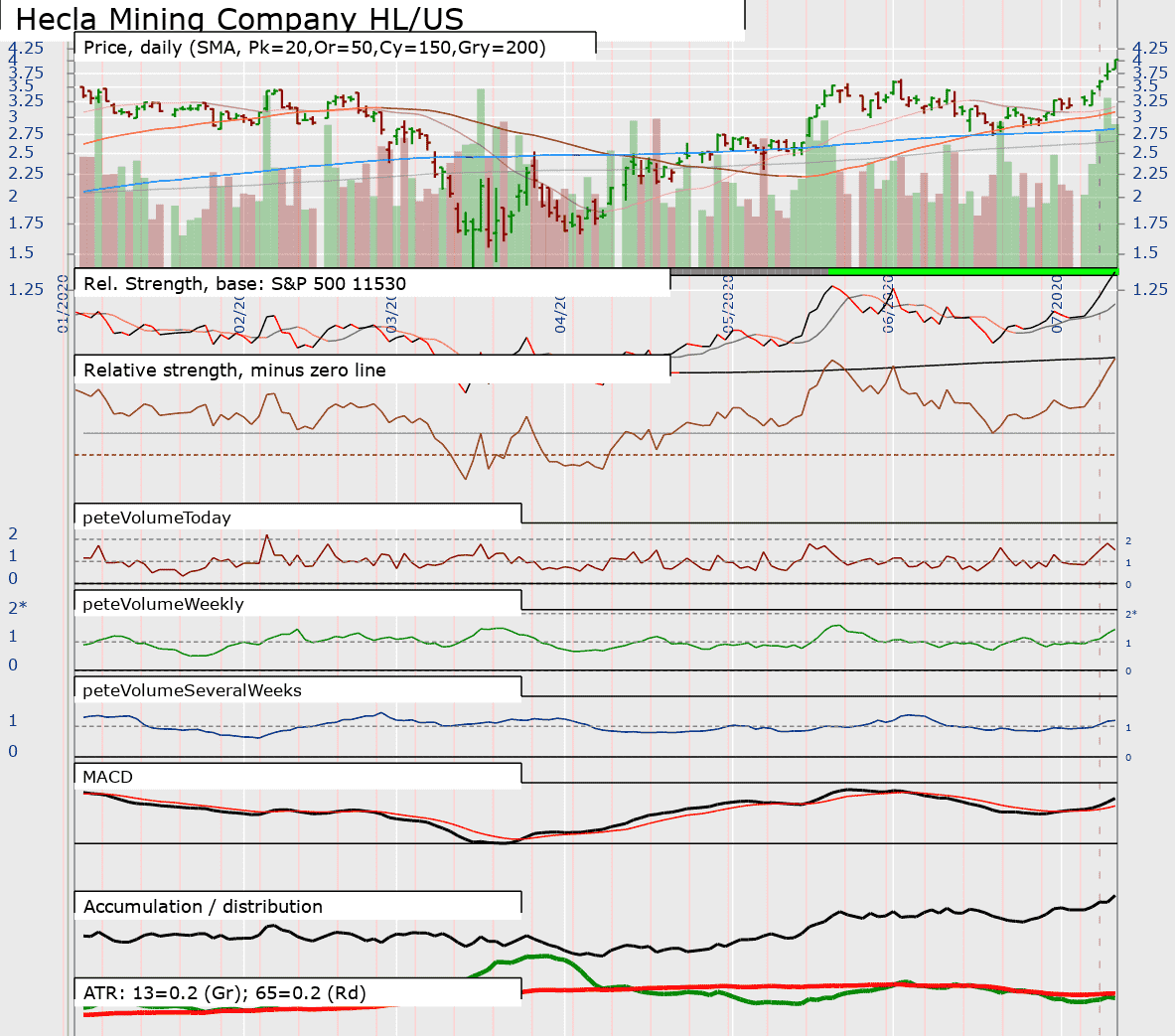
Task: Click the 07/2020 date axis label
Action: pos(1057,304)
